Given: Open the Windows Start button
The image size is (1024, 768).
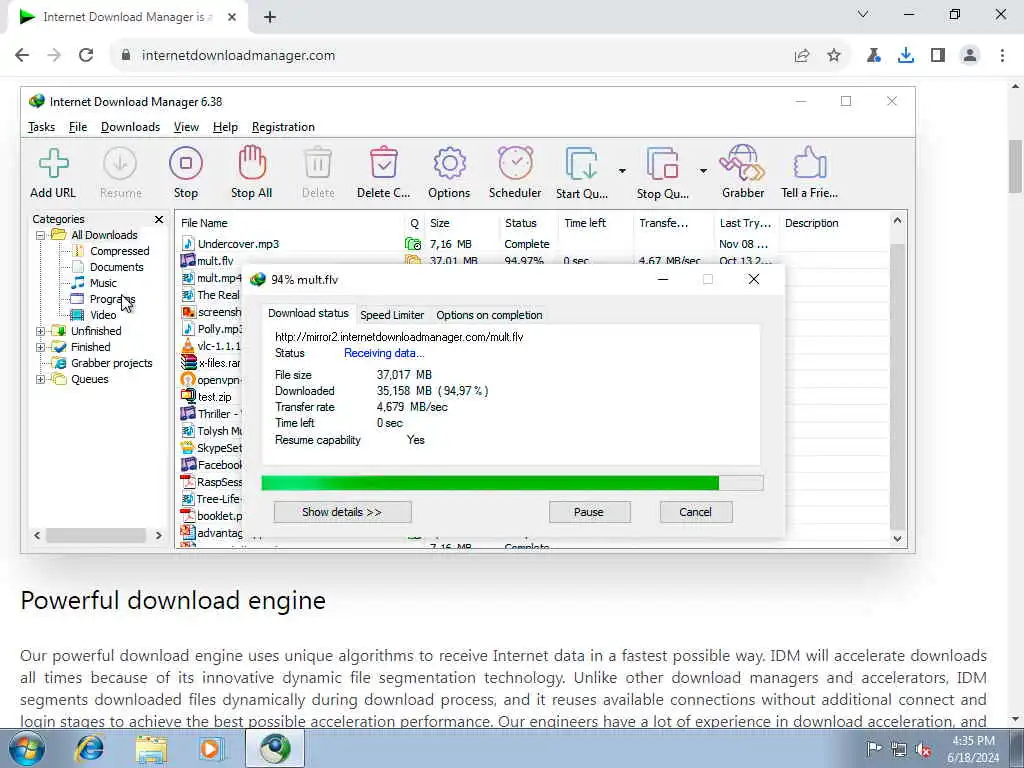Looking at the screenshot, I should click(27, 748).
